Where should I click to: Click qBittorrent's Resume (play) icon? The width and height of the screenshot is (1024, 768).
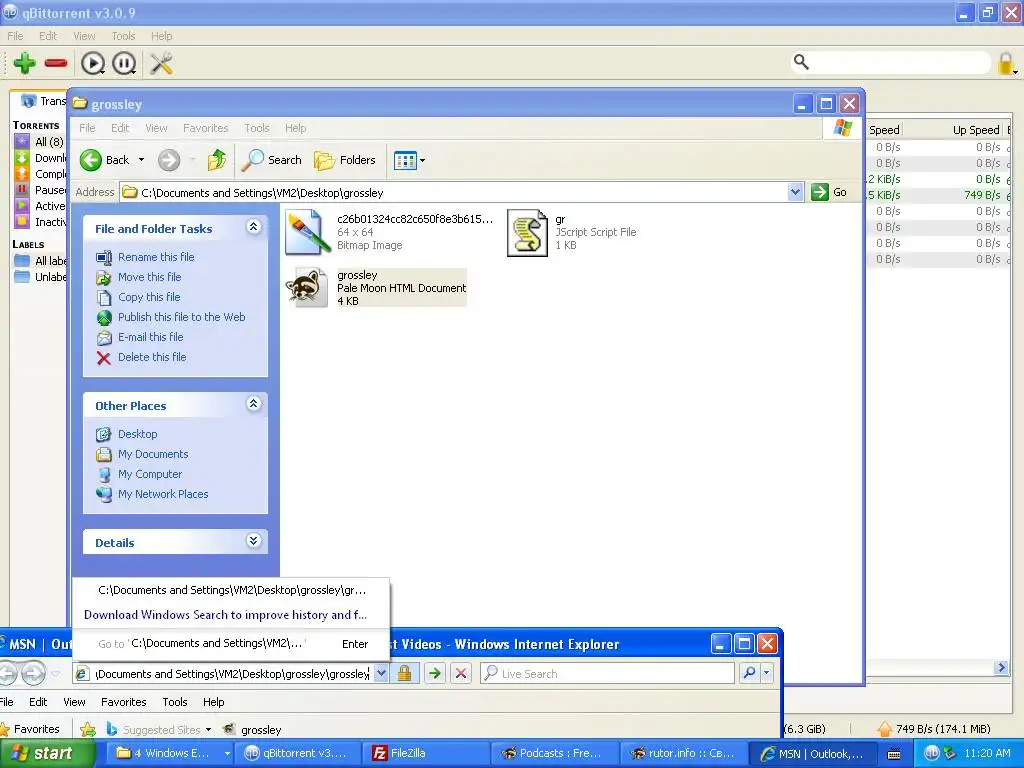[93, 63]
